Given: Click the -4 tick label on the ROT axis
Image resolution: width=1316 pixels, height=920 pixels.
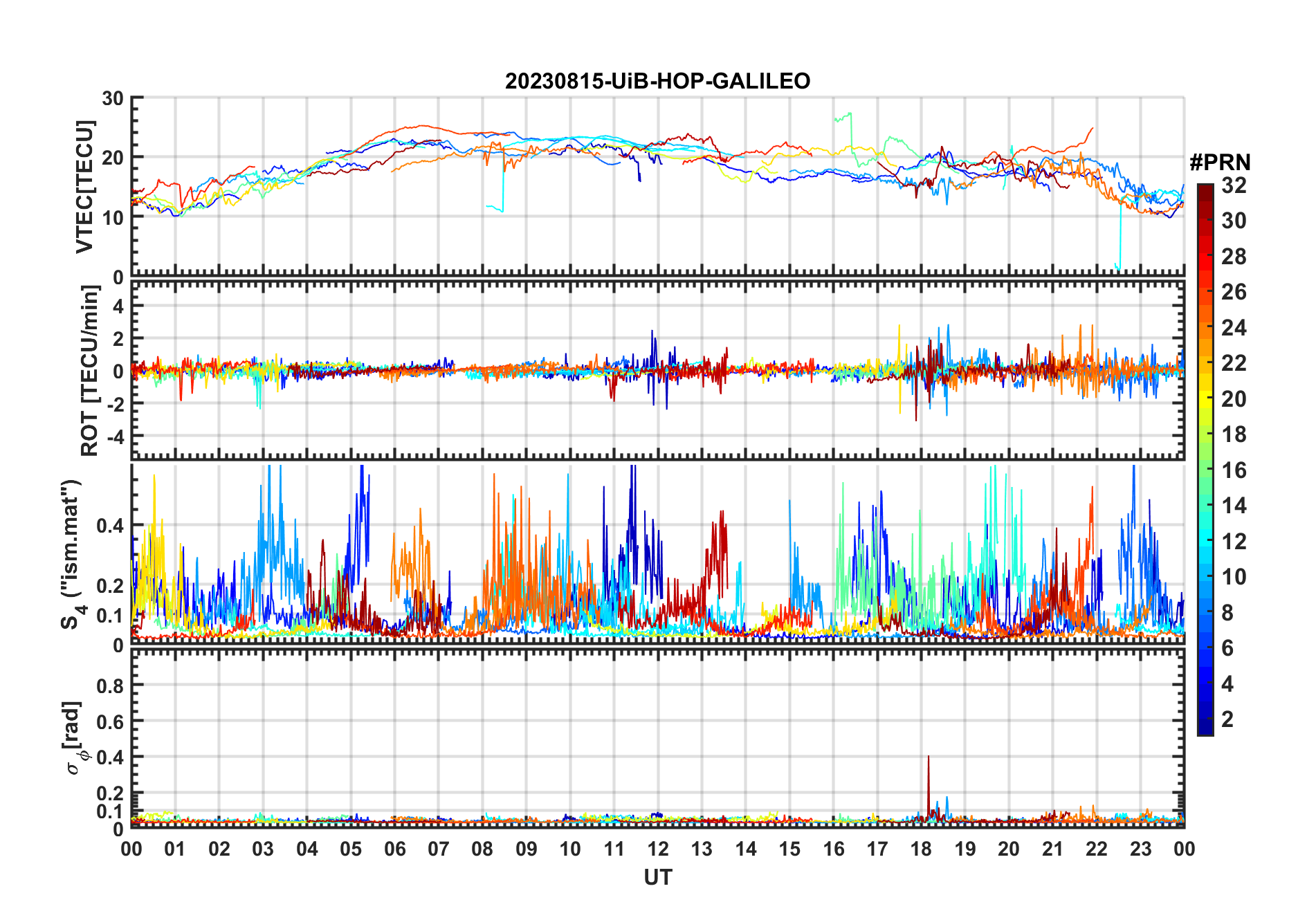Looking at the screenshot, I should tap(113, 437).
